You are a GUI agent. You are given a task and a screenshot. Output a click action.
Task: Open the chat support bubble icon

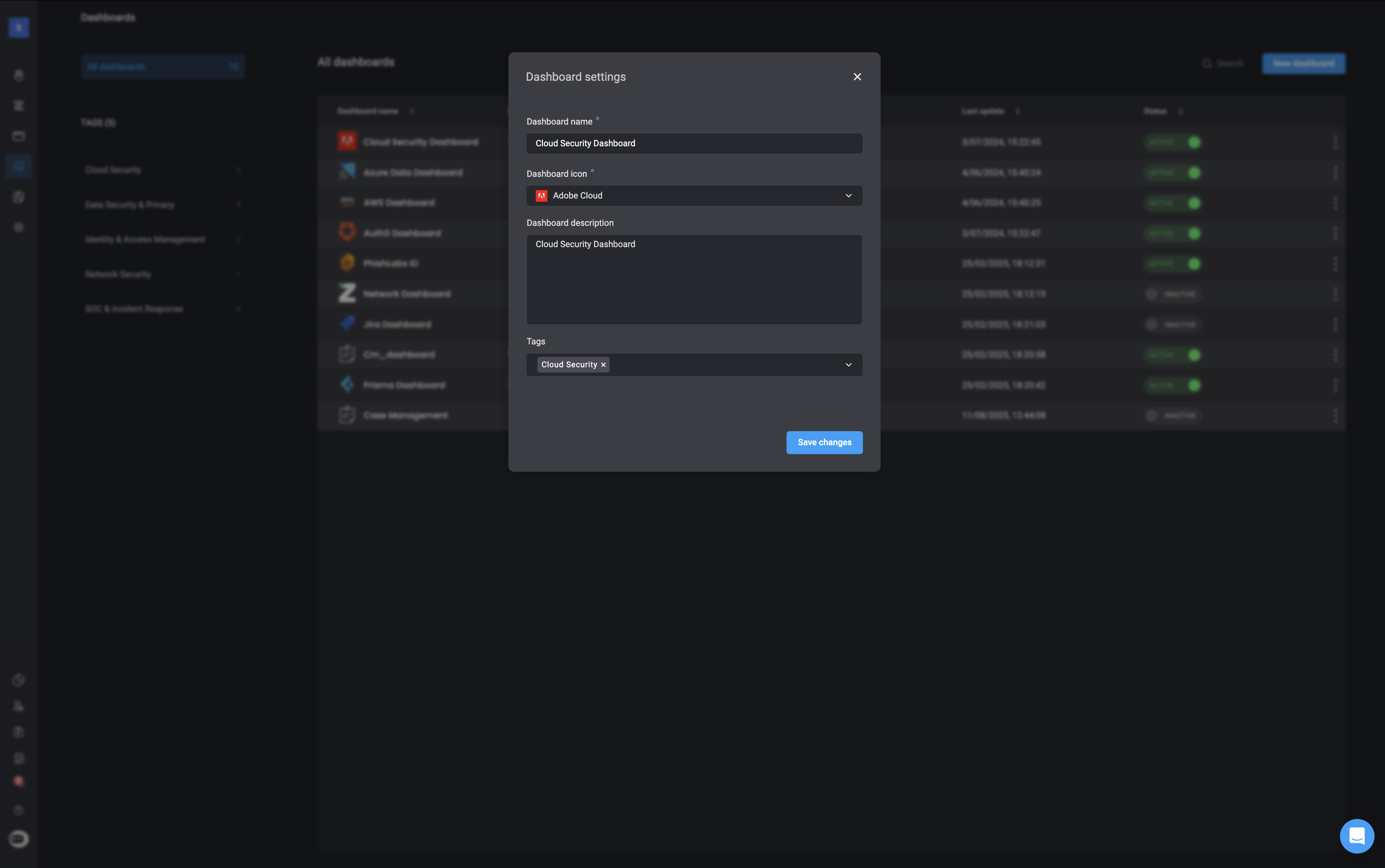coord(1356,836)
